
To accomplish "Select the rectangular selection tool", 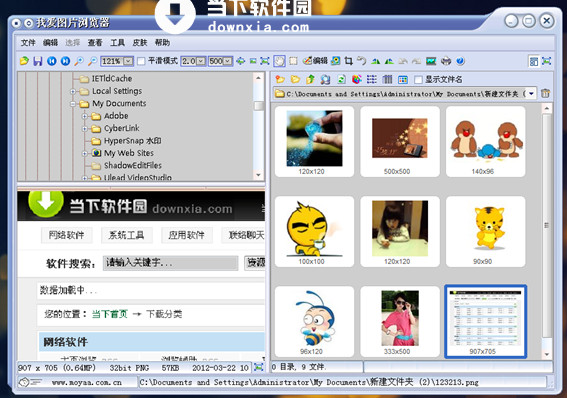I will pos(293,61).
